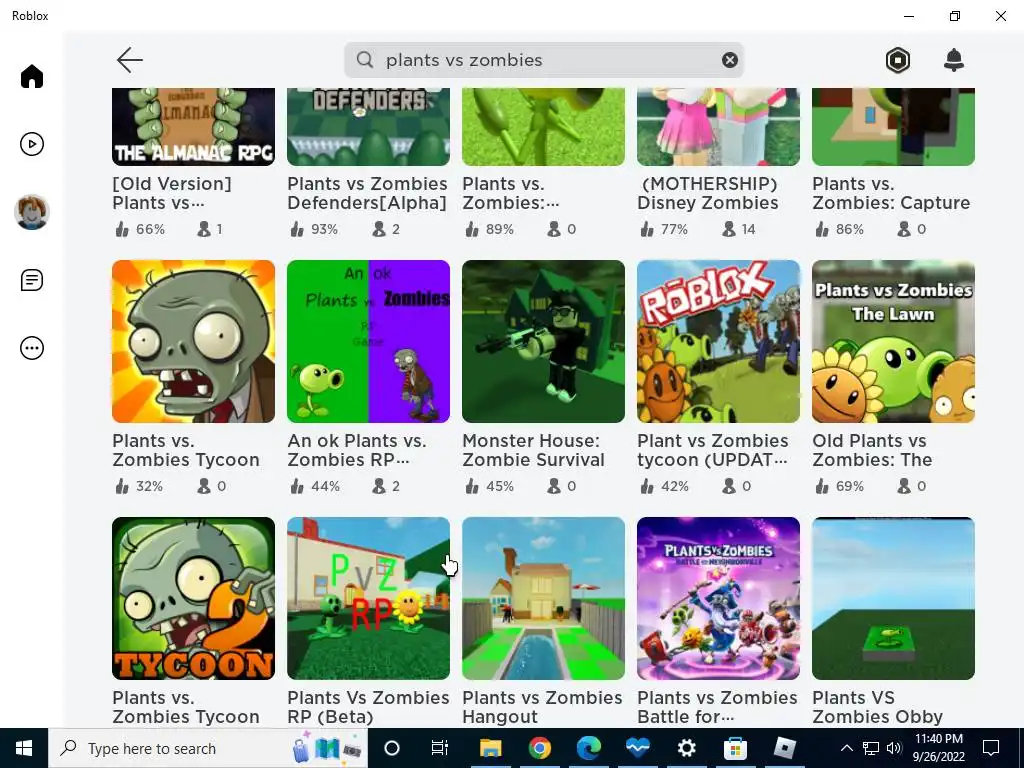Open Plants vs. Zombies: Capture title

[891, 193]
